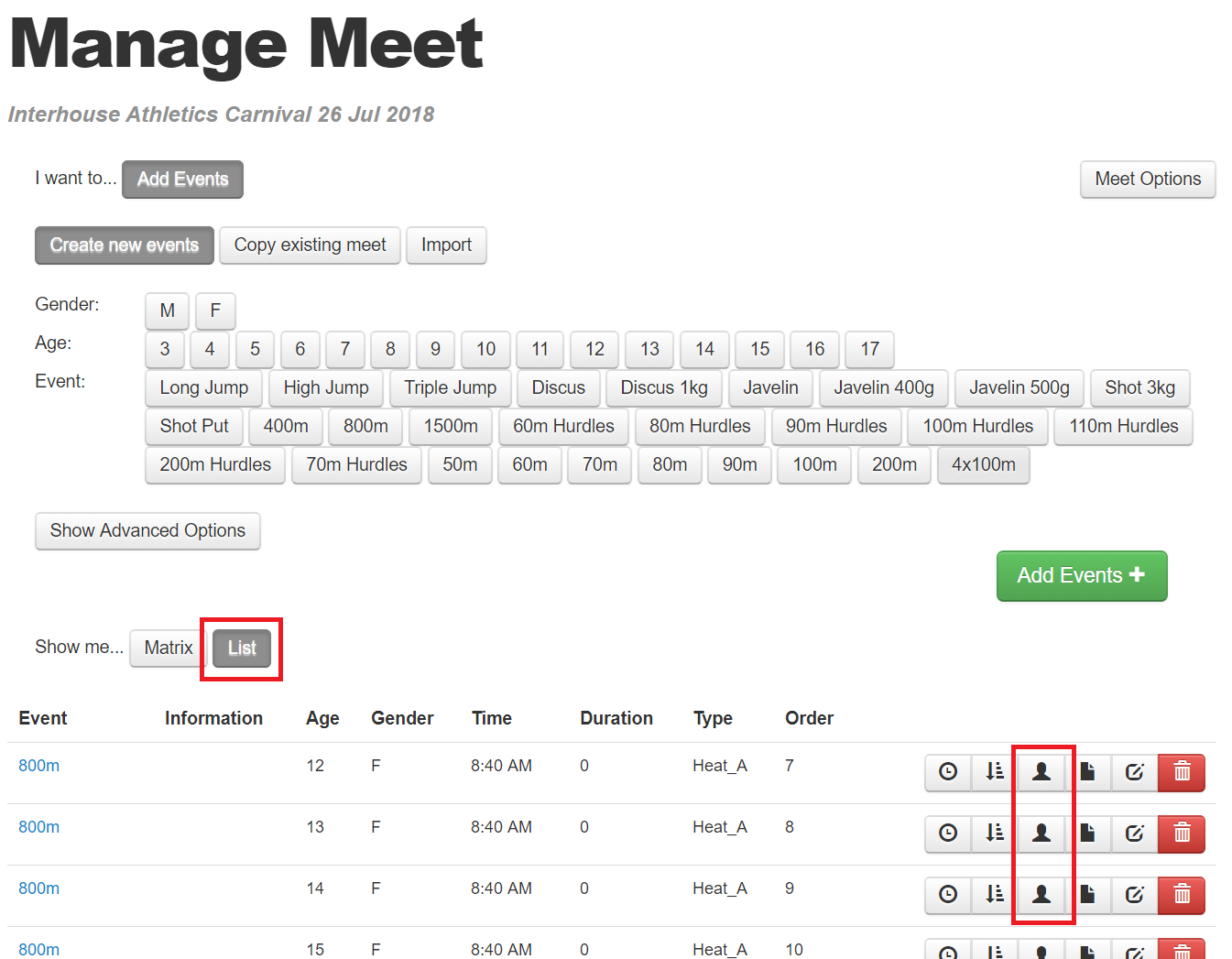The image size is (1232, 959).
Task: Open competitors icon for the age 14 800m row
Action: (1041, 895)
